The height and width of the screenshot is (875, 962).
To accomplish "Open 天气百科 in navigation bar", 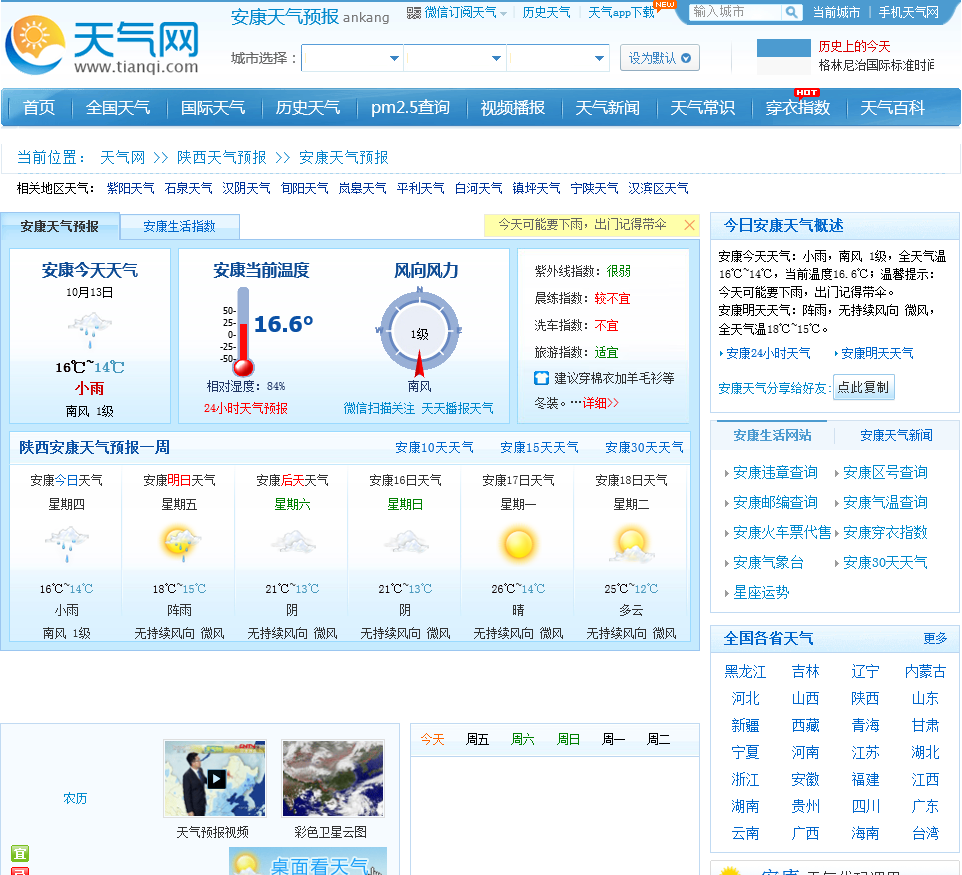I will click(x=893, y=108).
